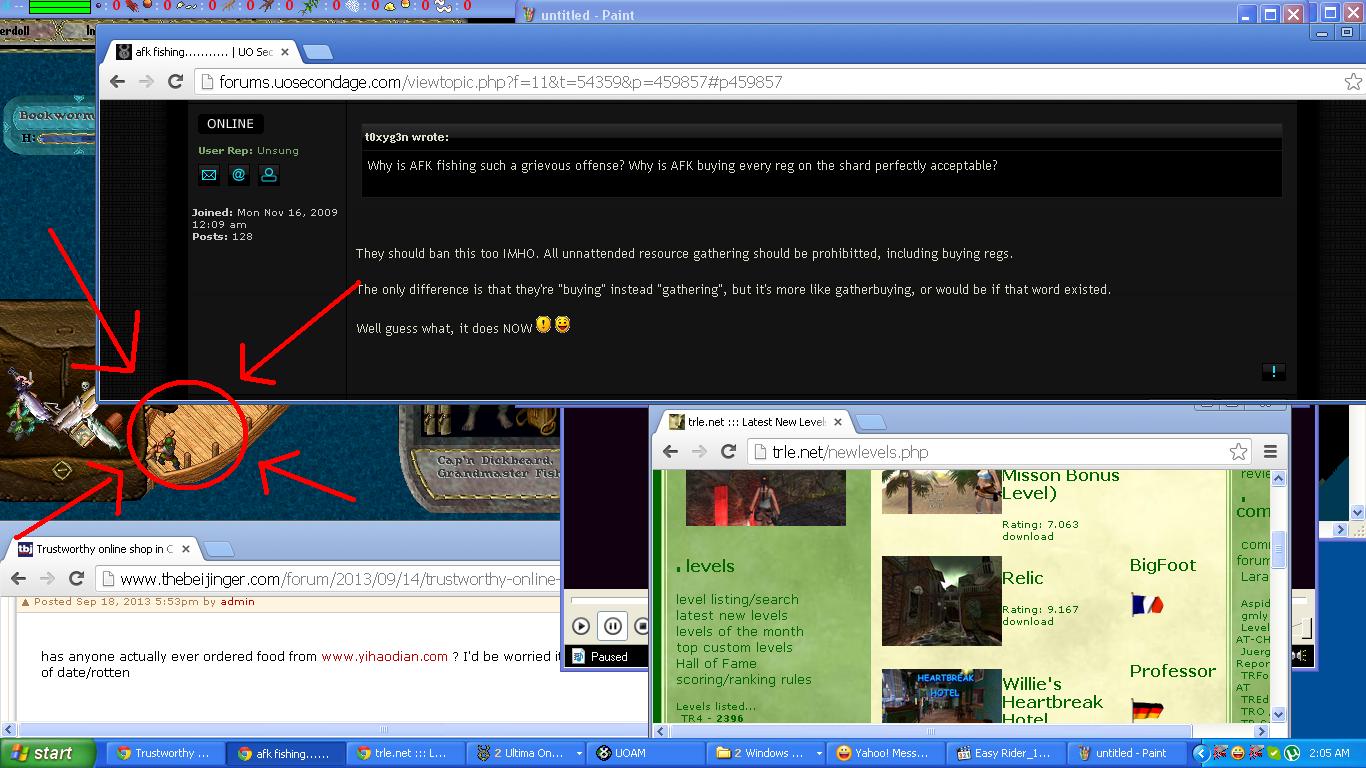The width and height of the screenshot is (1366, 768).
Task: Expand the hidden system tray icons arrow
Action: (x=1202, y=753)
